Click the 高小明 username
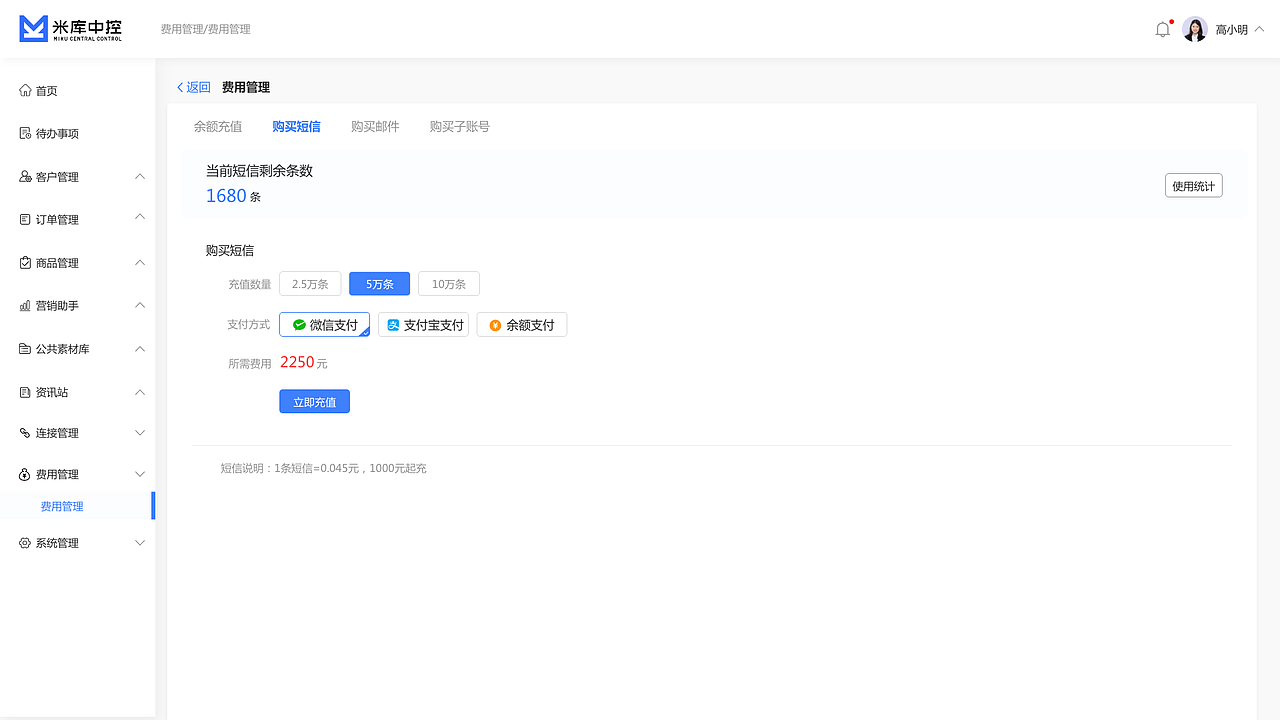Image resolution: width=1280 pixels, height=720 pixels. point(1231,30)
